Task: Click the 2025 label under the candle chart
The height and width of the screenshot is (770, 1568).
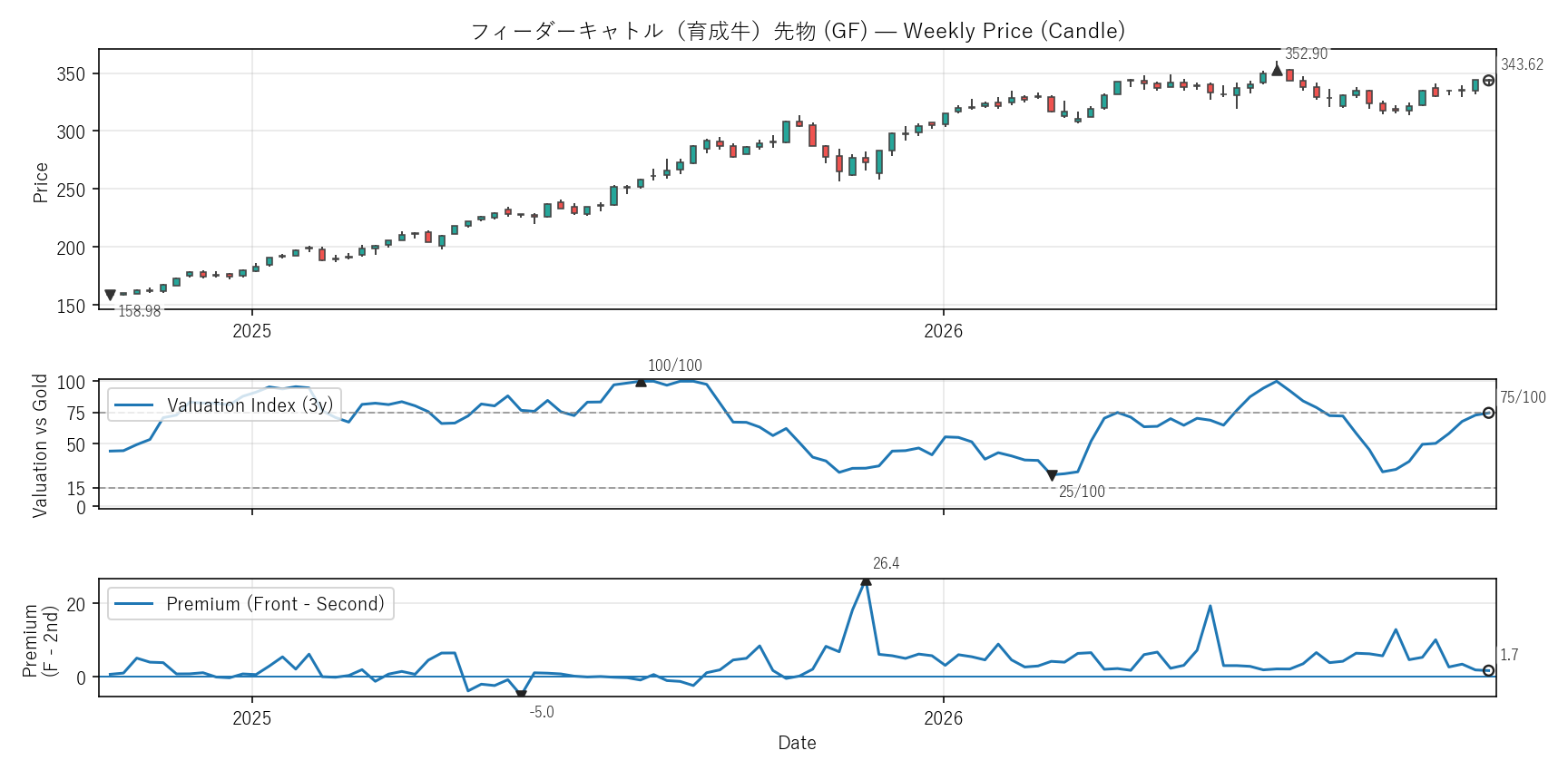Action: pyautogui.click(x=252, y=331)
